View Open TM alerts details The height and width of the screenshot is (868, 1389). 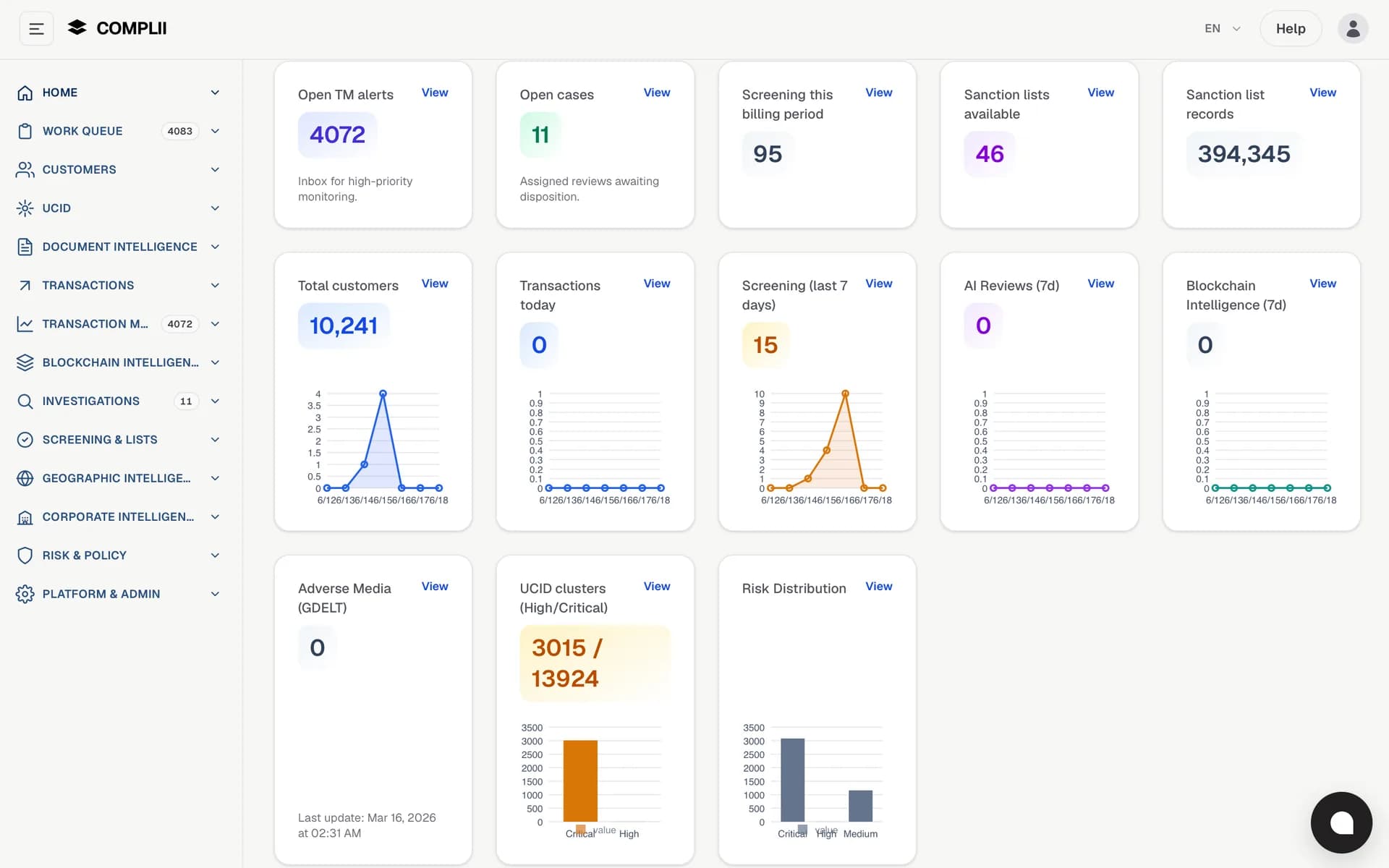(435, 93)
